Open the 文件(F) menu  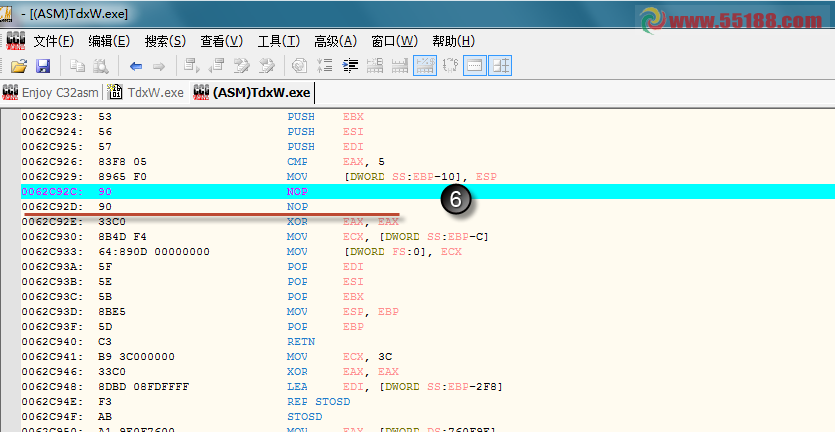(x=54, y=41)
